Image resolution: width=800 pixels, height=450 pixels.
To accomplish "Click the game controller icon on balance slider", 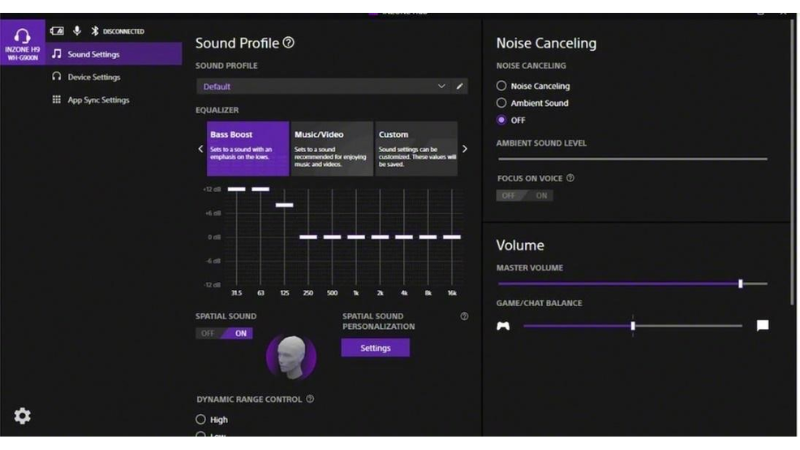I will click(x=503, y=325).
